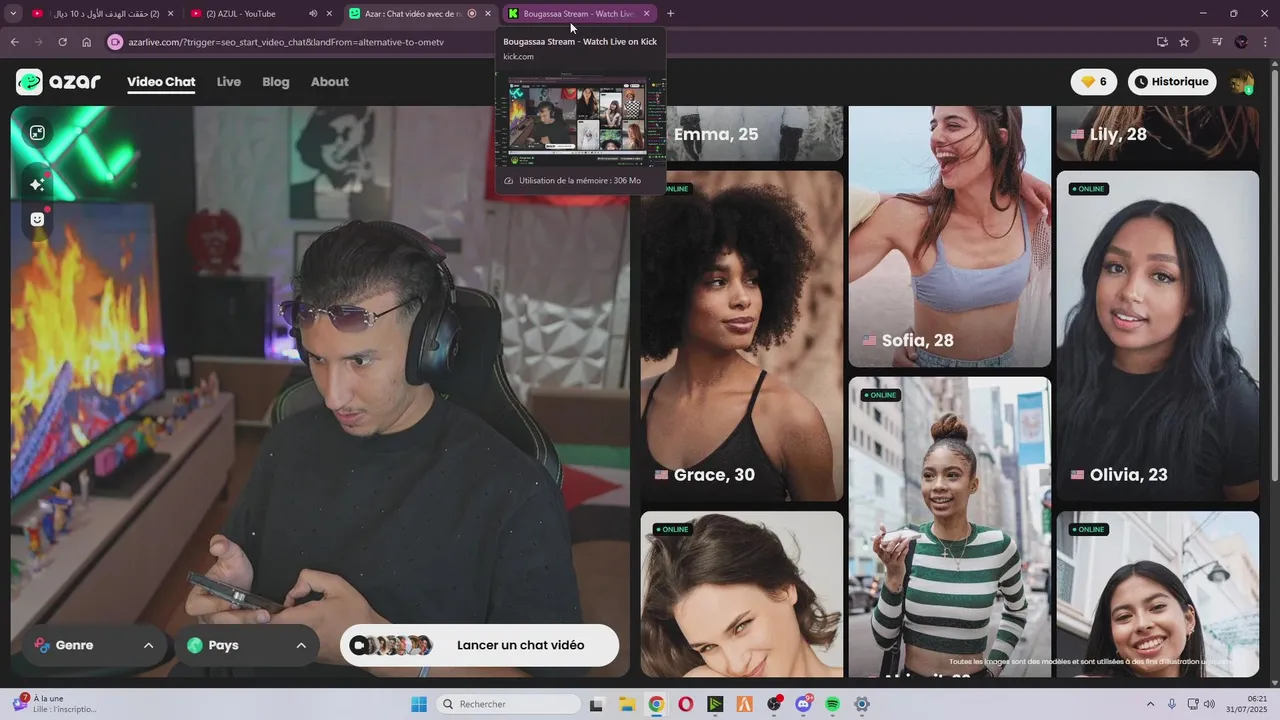Open the Azar profile avatar
The width and height of the screenshot is (1280, 720).
1241,82
